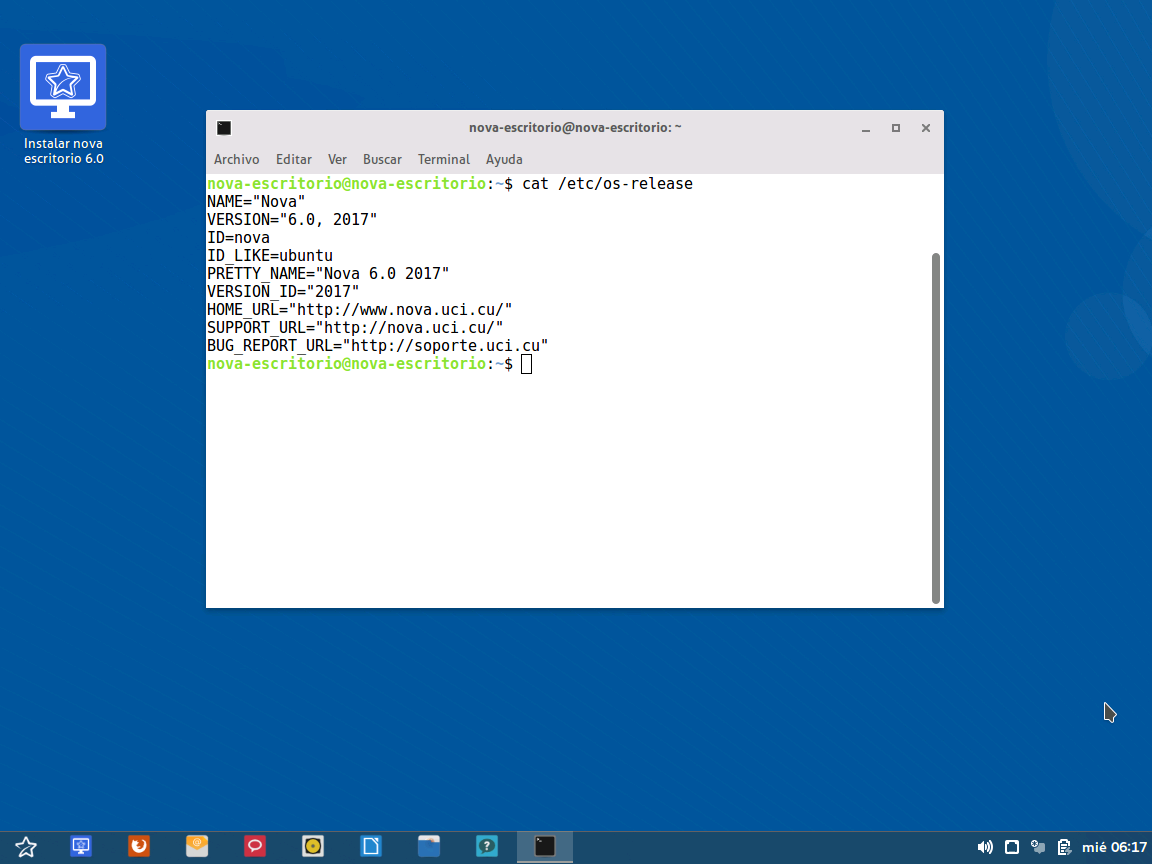The width and height of the screenshot is (1152, 864).
Task: Launch the installer monitor icon in taskbar
Action: pos(81,846)
